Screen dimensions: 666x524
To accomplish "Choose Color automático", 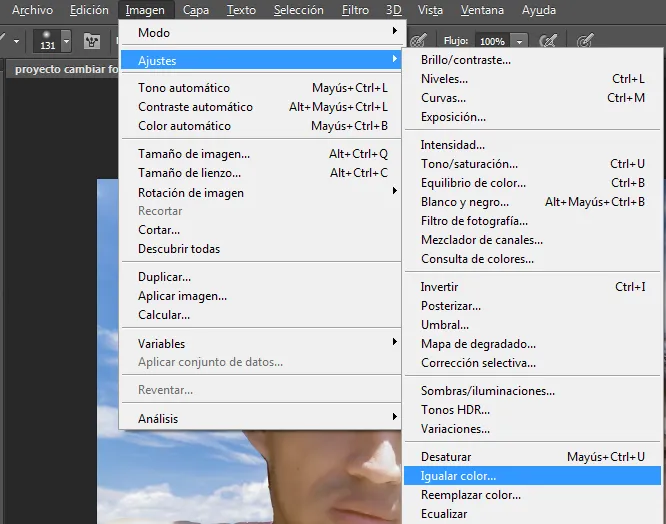I will [261, 126].
